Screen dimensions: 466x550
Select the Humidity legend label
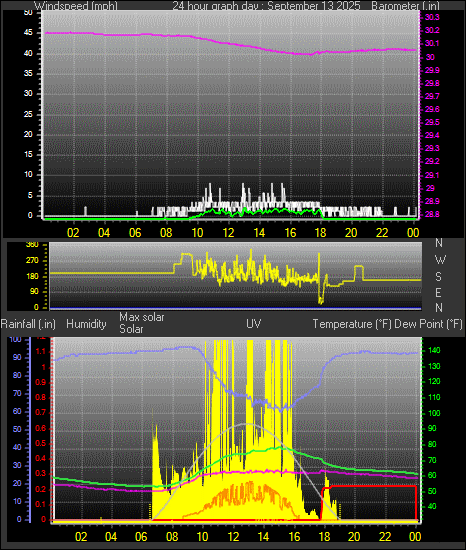point(86,324)
